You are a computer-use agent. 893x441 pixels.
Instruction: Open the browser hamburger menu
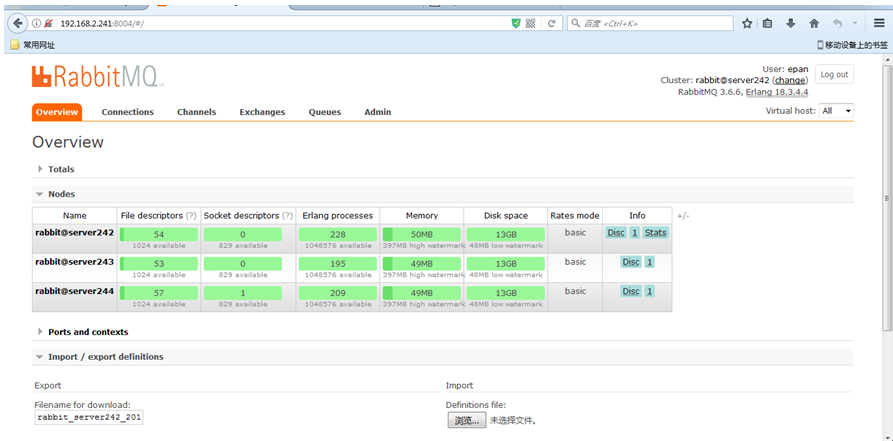coord(879,23)
